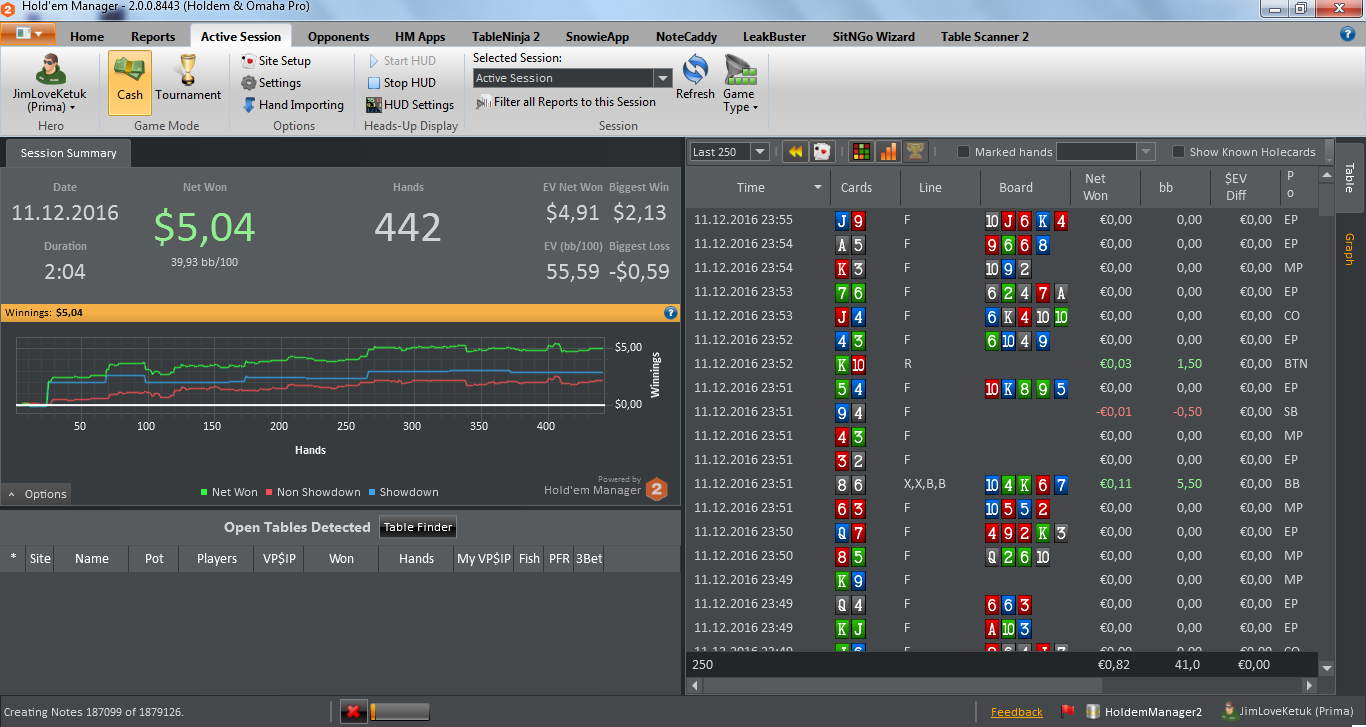
Task: Open HUD Settings
Action: tap(410, 105)
